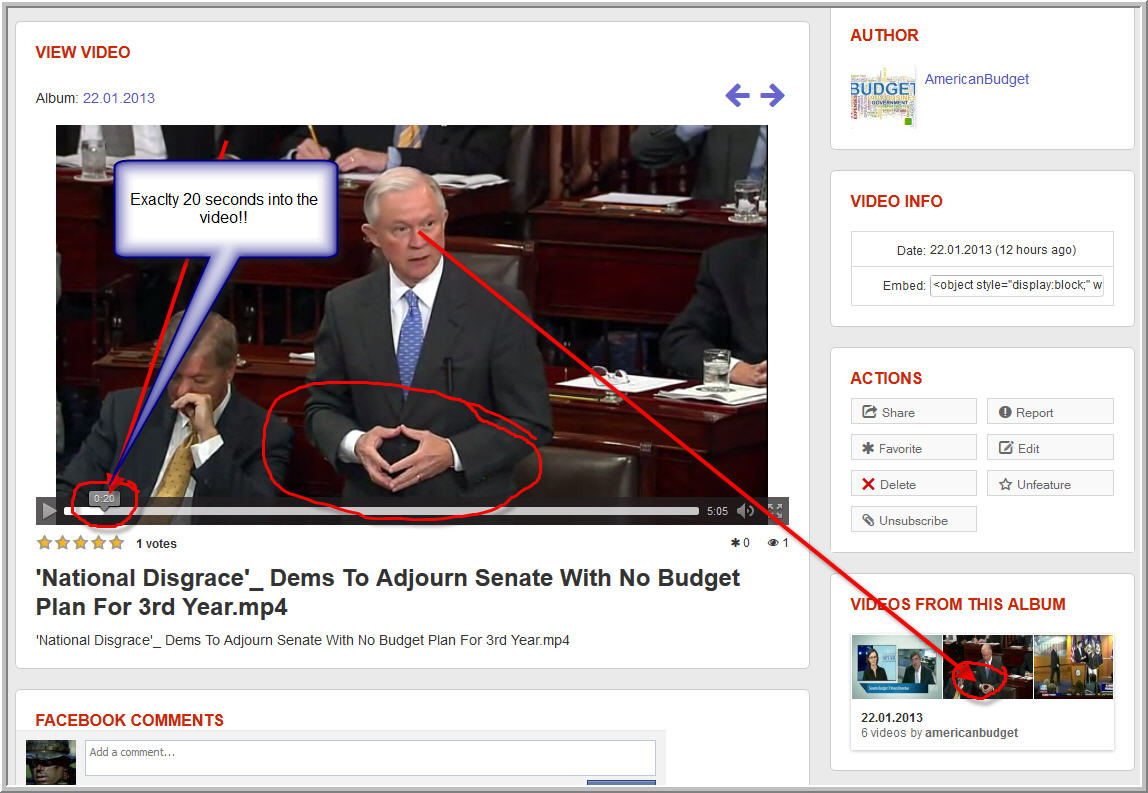Enter fullscreen mode in the video player
1148x793 pixels.
coord(775,511)
